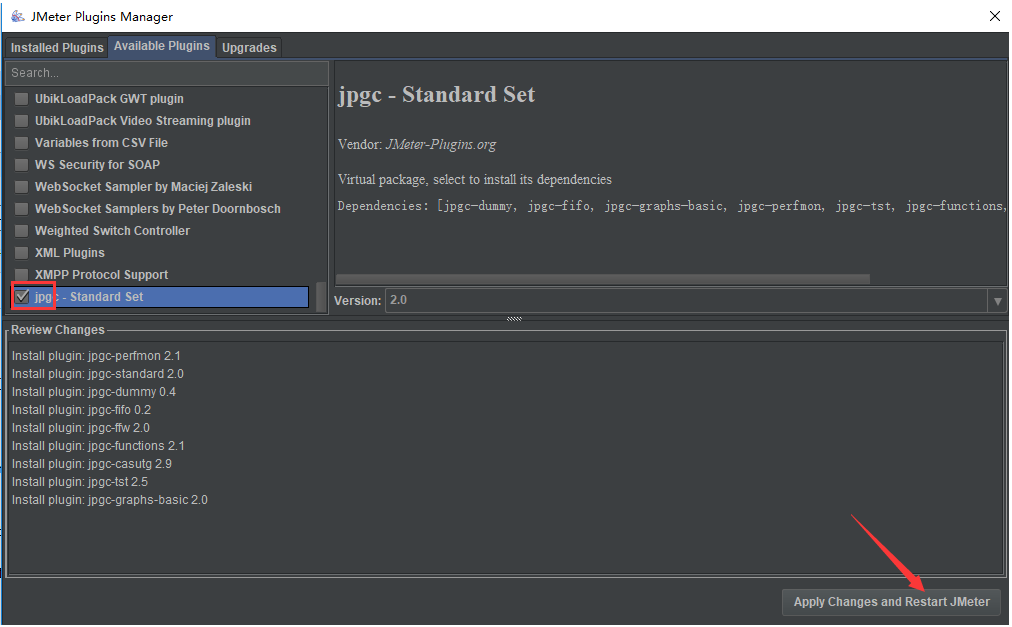Image resolution: width=1012 pixels, height=627 pixels.
Task: Click 'Install plugin: jpgc-tst 2.5' line
Action: point(80,482)
